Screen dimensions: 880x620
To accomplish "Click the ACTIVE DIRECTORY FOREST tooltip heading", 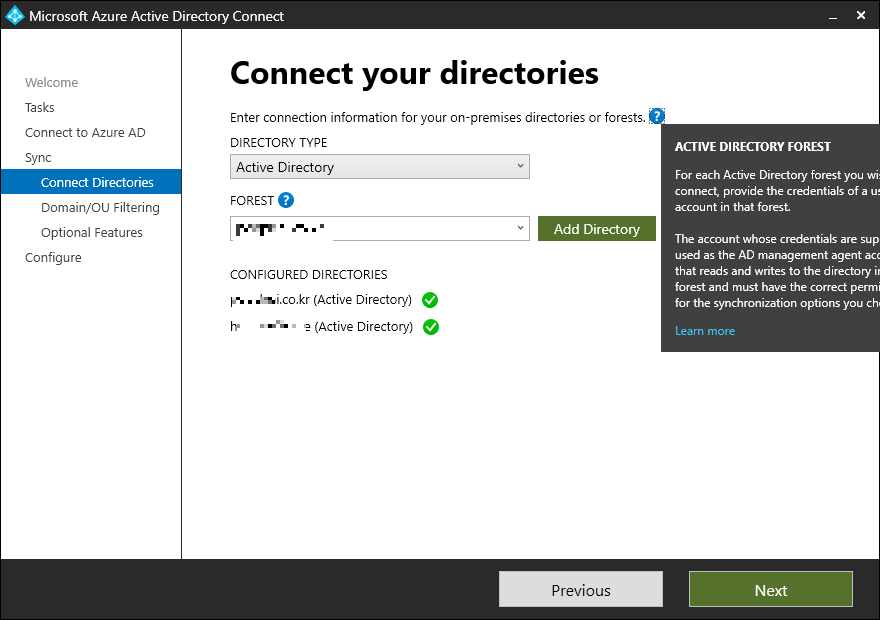I will (753, 147).
